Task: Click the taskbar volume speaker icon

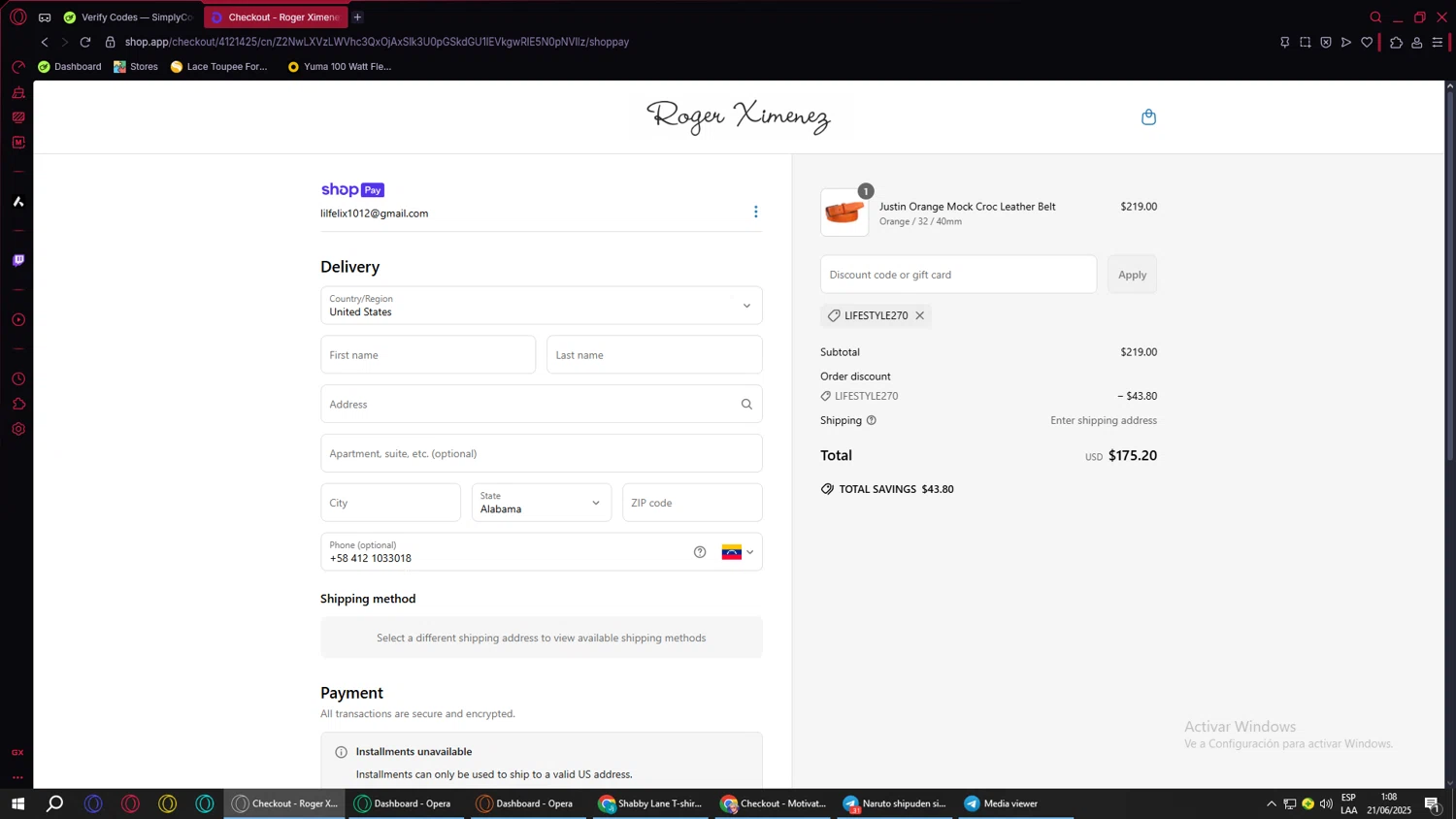Action: click(1326, 803)
